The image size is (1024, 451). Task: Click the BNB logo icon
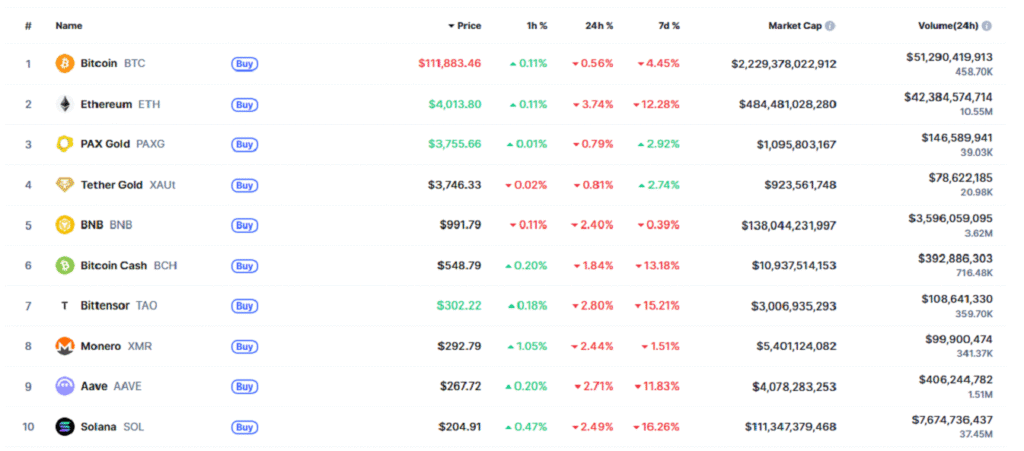click(x=65, y=225)
